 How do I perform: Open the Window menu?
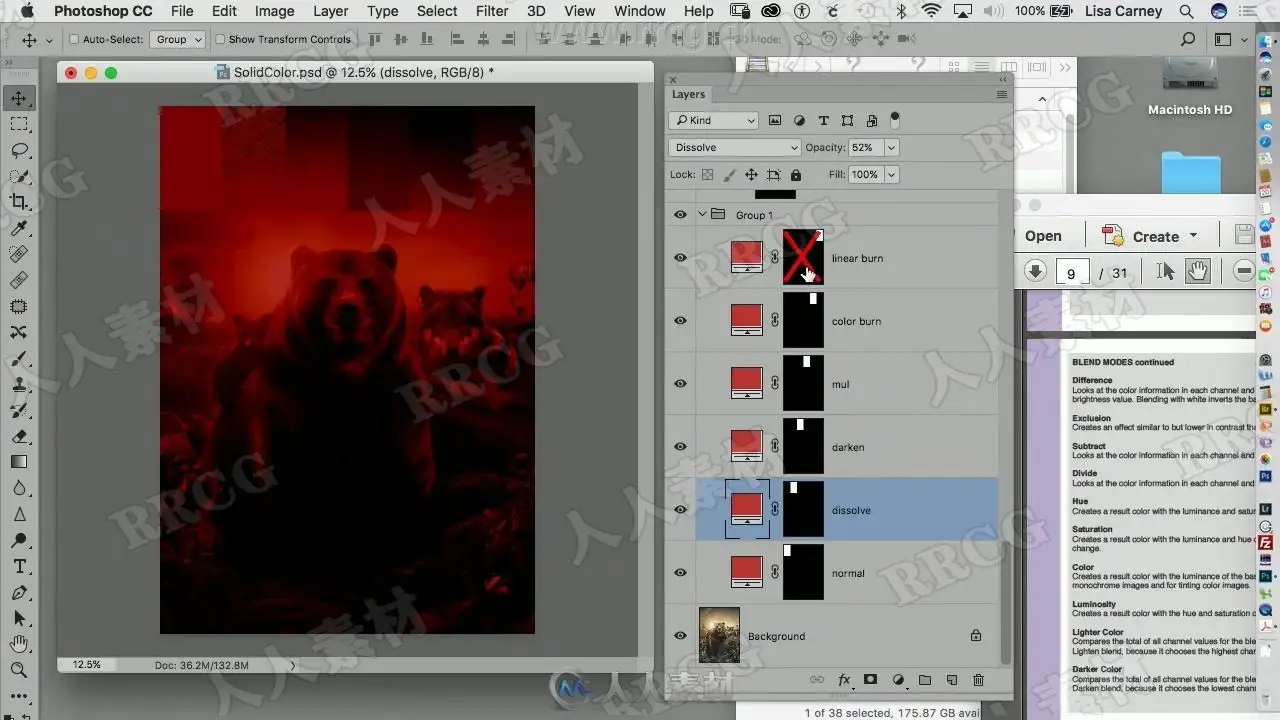tap(640, 11)
